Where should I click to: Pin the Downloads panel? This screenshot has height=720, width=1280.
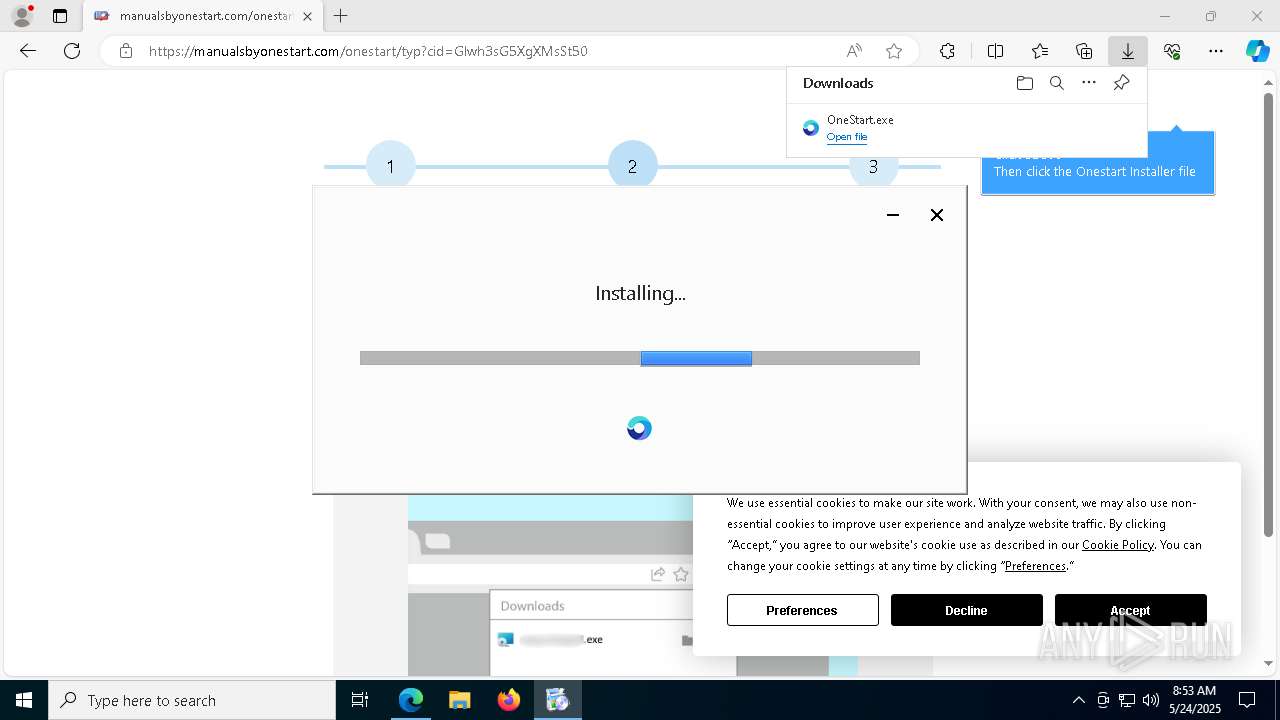(x=1121, y=83)
